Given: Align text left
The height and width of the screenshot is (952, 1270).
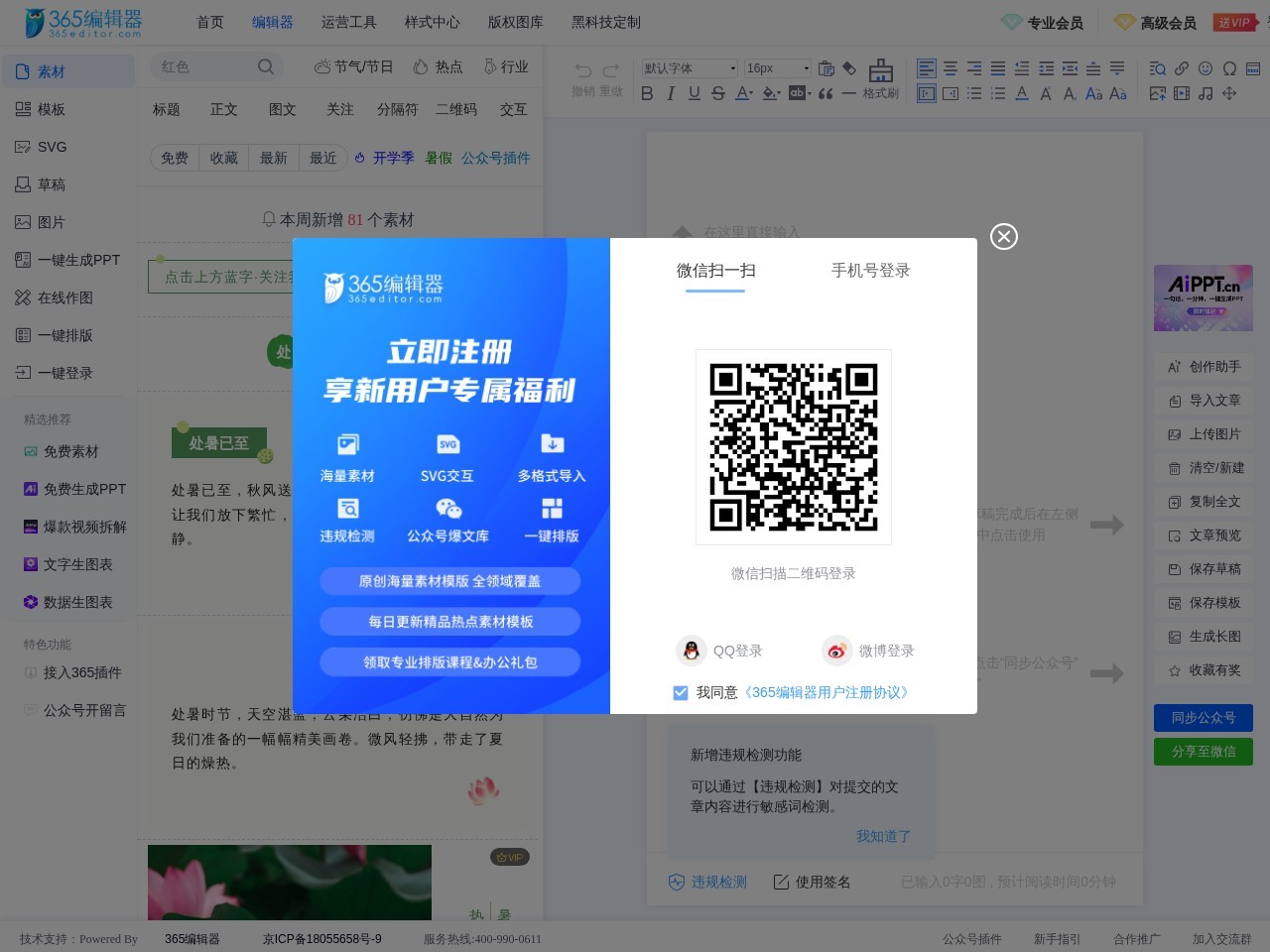Looking at the screenshot, I should coord(927,68).
